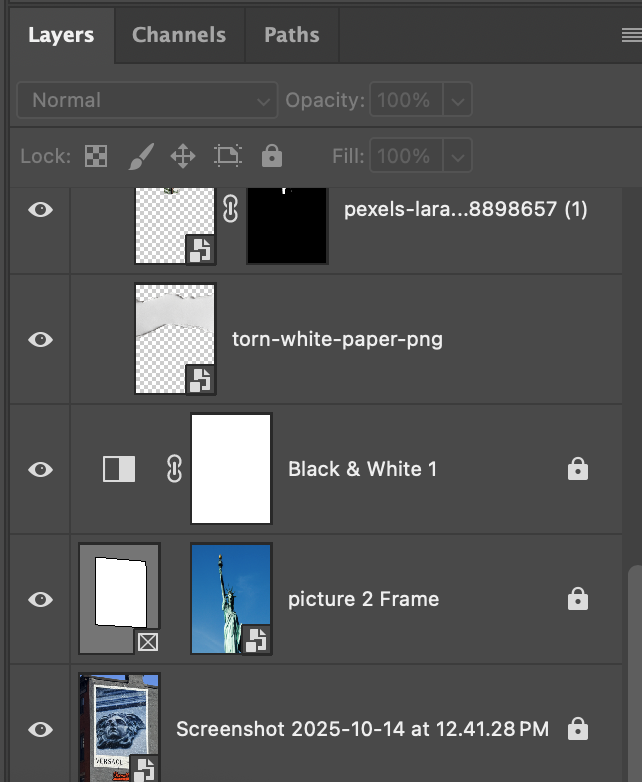Toggle visibility of Black & White 1 layer
642x782 pixels.
click(40, 469)
